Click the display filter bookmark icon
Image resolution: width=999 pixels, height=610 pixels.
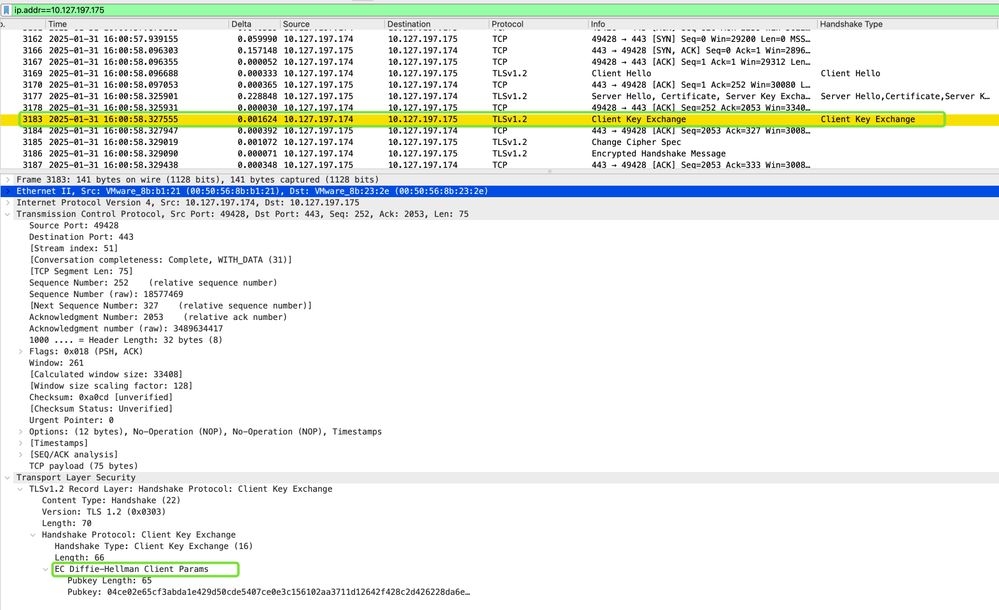tap(6, 7)
